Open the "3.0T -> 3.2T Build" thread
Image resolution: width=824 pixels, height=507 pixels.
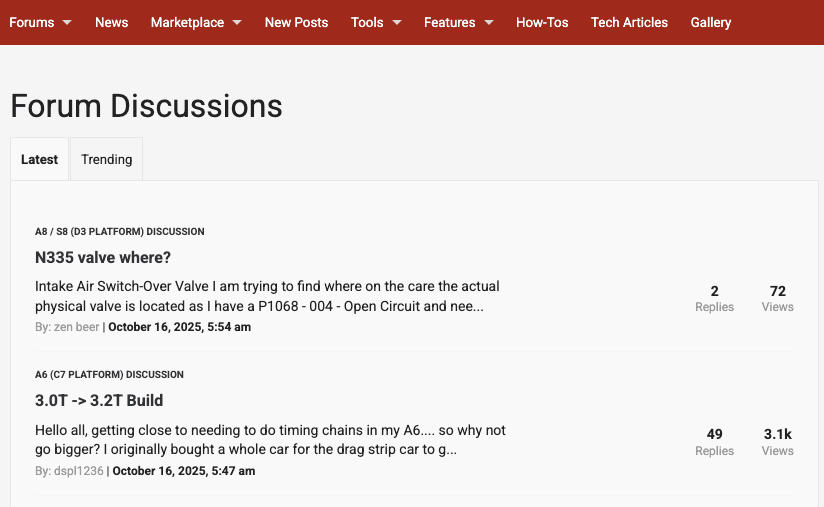pos(99,400)
